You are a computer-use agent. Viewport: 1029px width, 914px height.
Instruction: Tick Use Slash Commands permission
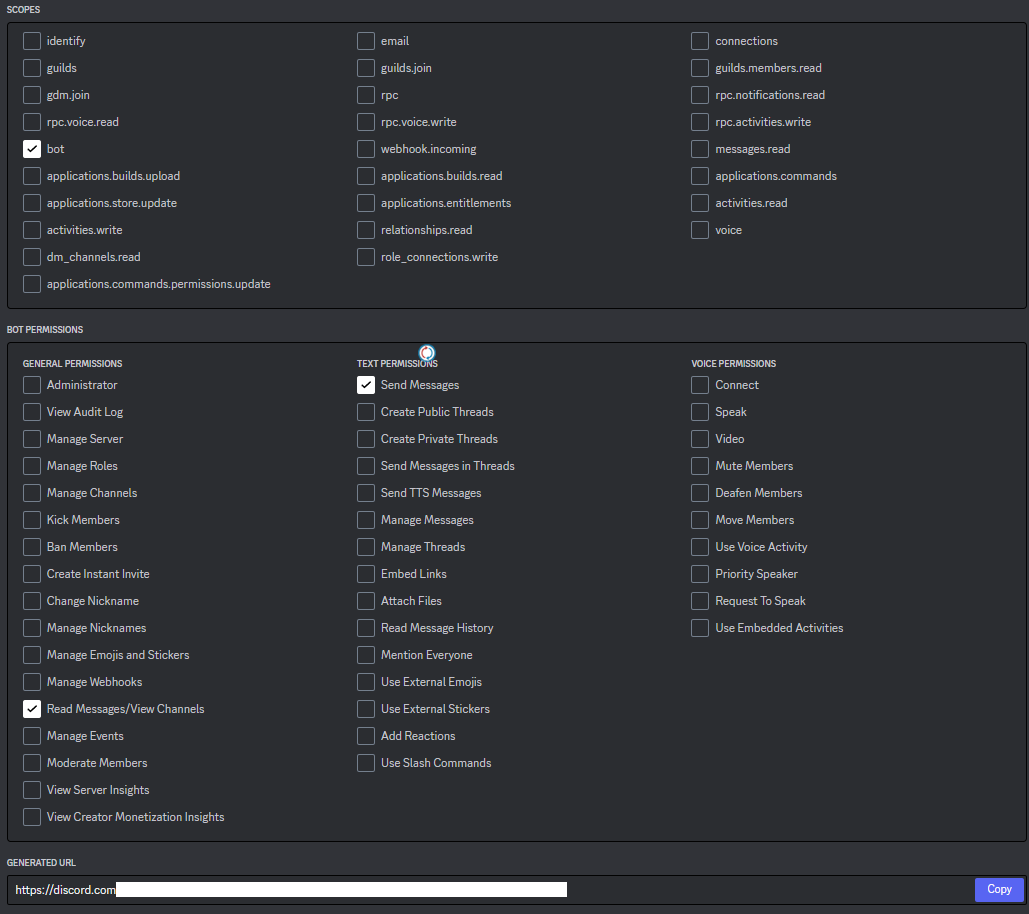click(366, 762)
